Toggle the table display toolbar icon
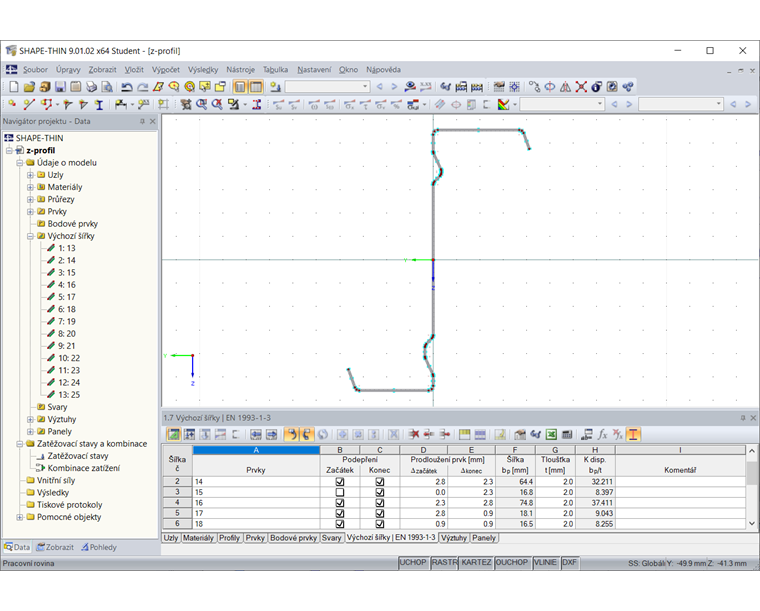Viewport: 760px width, 611px height. pos(256,87)
